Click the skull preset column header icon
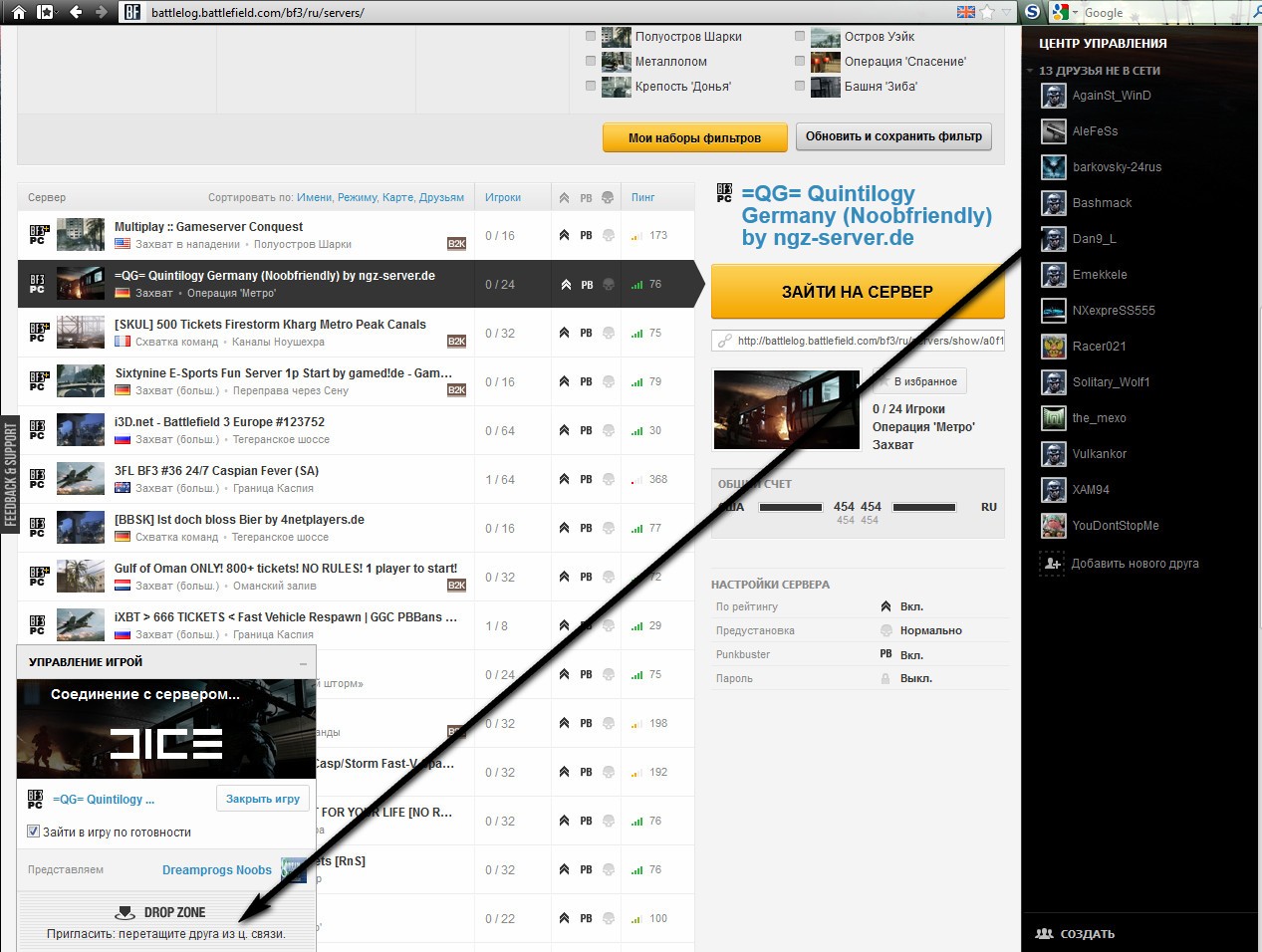Viewport: 1262px width, 952px height. point(608,197)
